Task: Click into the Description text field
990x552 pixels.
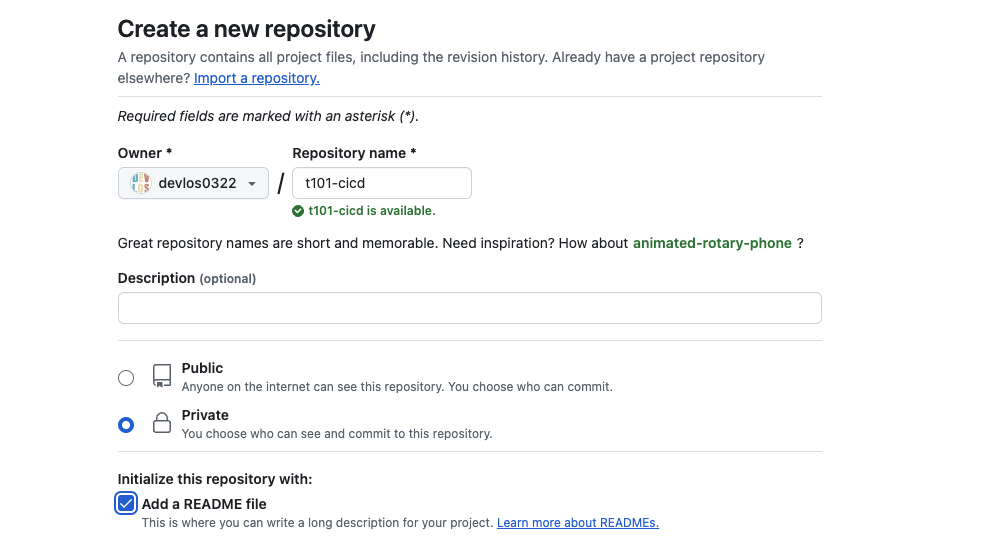Action: (469, 308)
